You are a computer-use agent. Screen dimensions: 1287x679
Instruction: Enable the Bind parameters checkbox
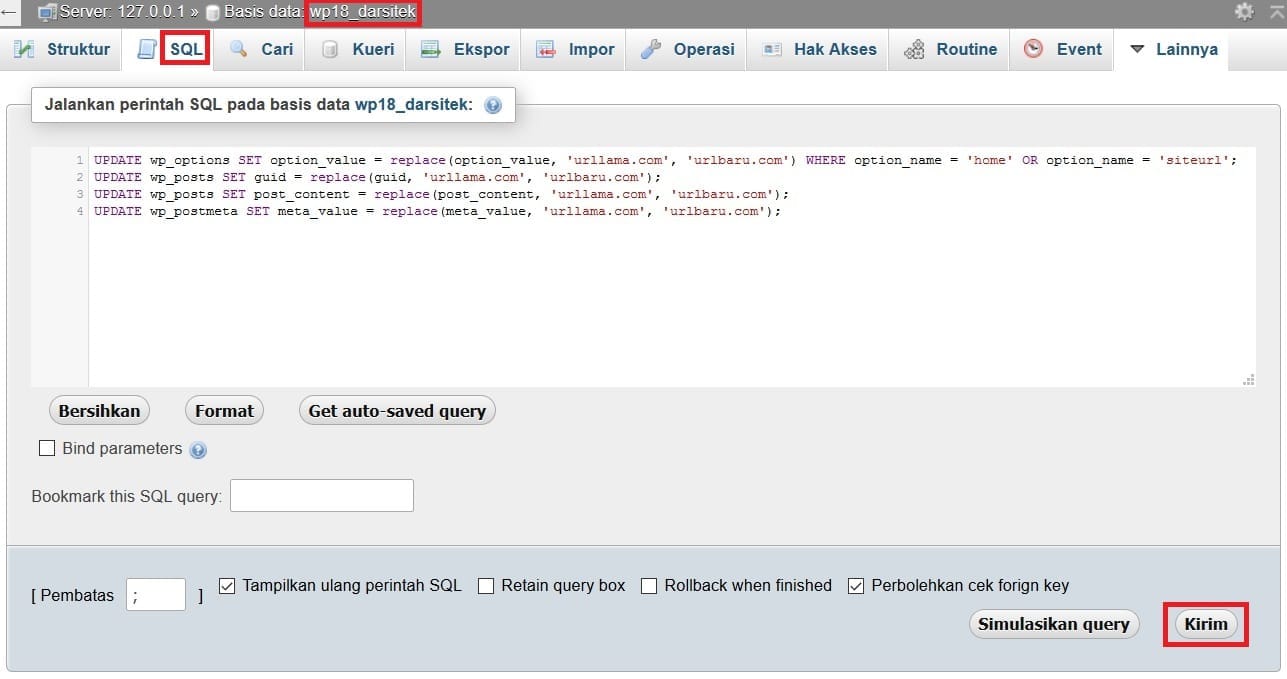(47, 448)
